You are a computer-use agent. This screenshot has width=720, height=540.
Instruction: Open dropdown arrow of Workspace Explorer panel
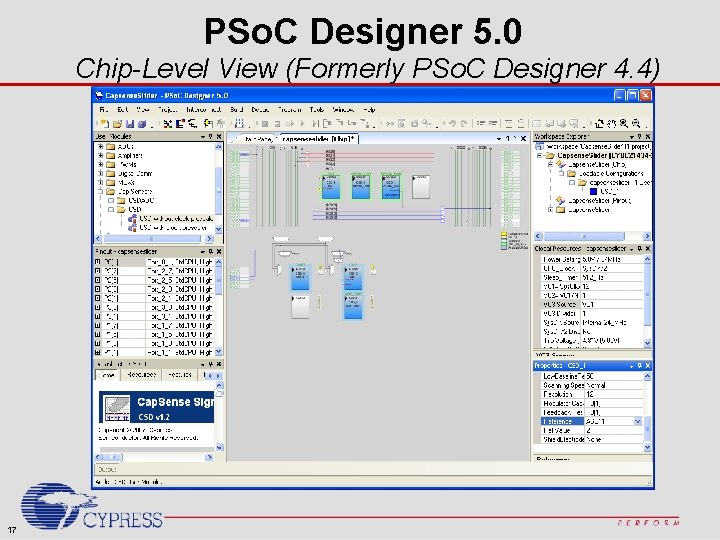click(x=631, y=136)
